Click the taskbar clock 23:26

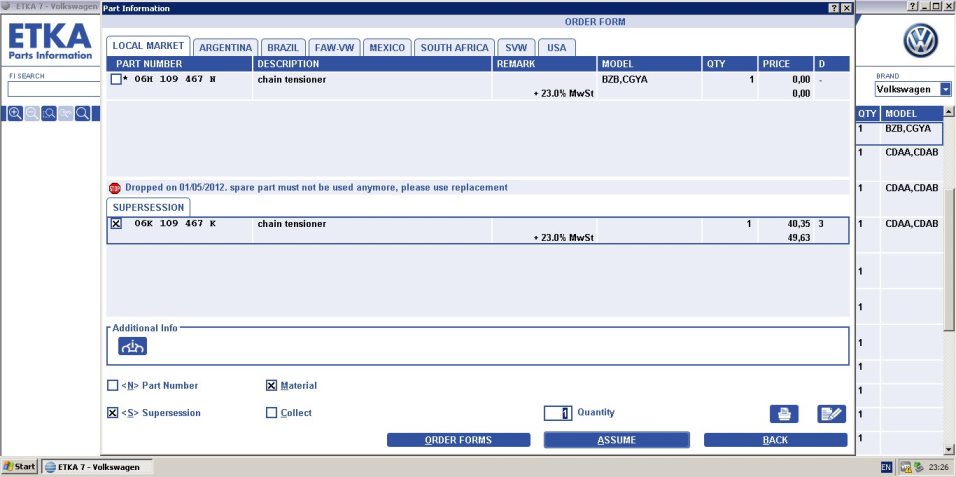(x=938, y=468)
